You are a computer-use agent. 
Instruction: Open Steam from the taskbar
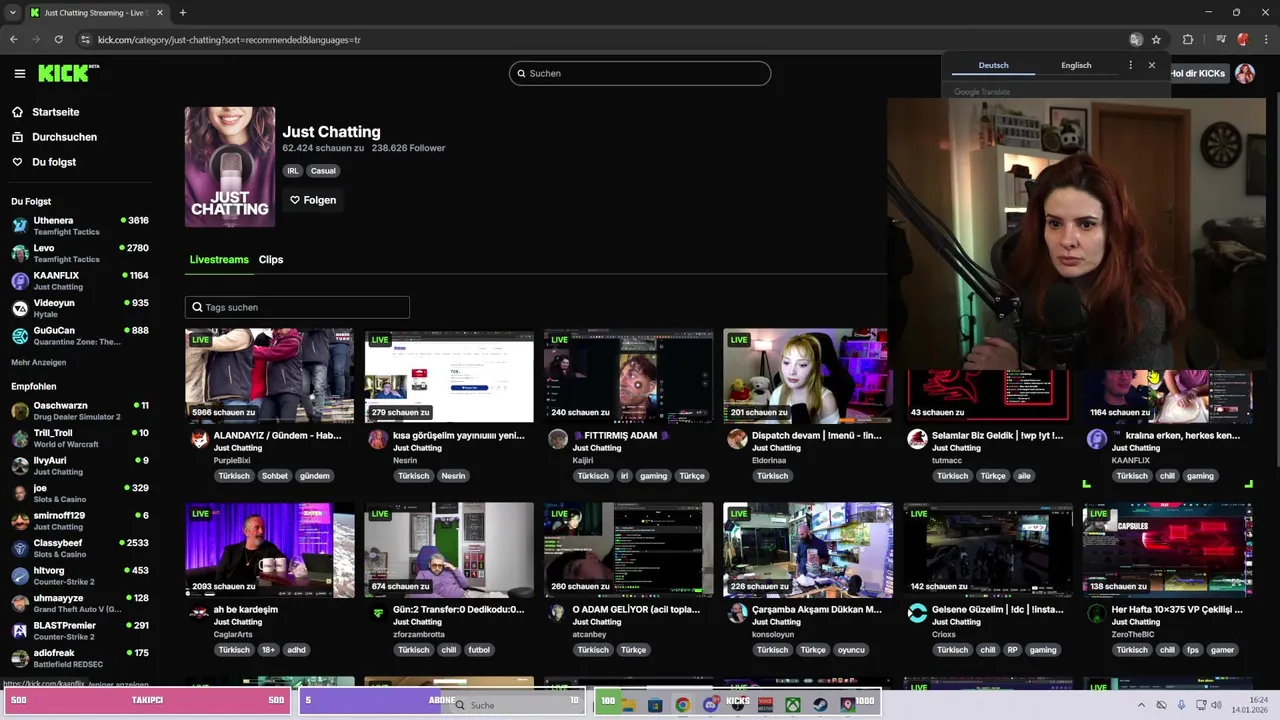(x=820, y=704)
